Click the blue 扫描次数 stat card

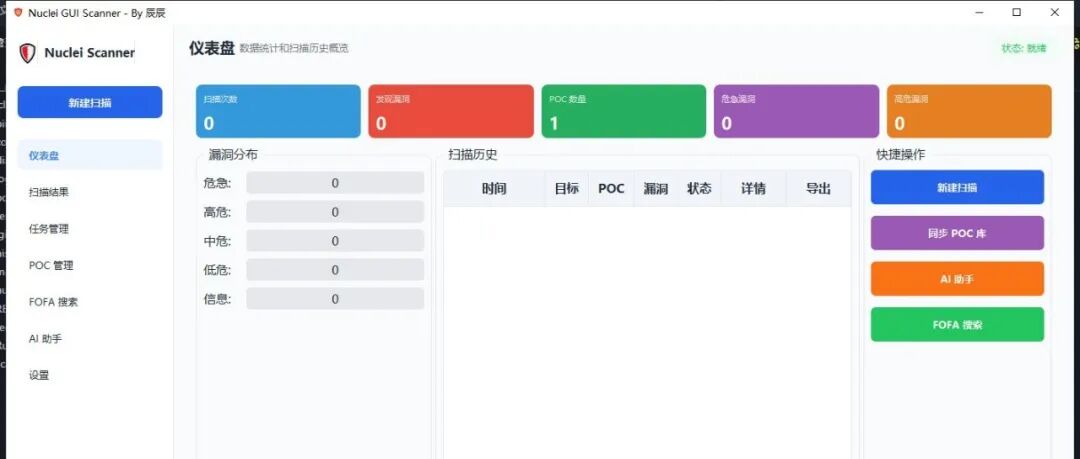pos(278,112)
